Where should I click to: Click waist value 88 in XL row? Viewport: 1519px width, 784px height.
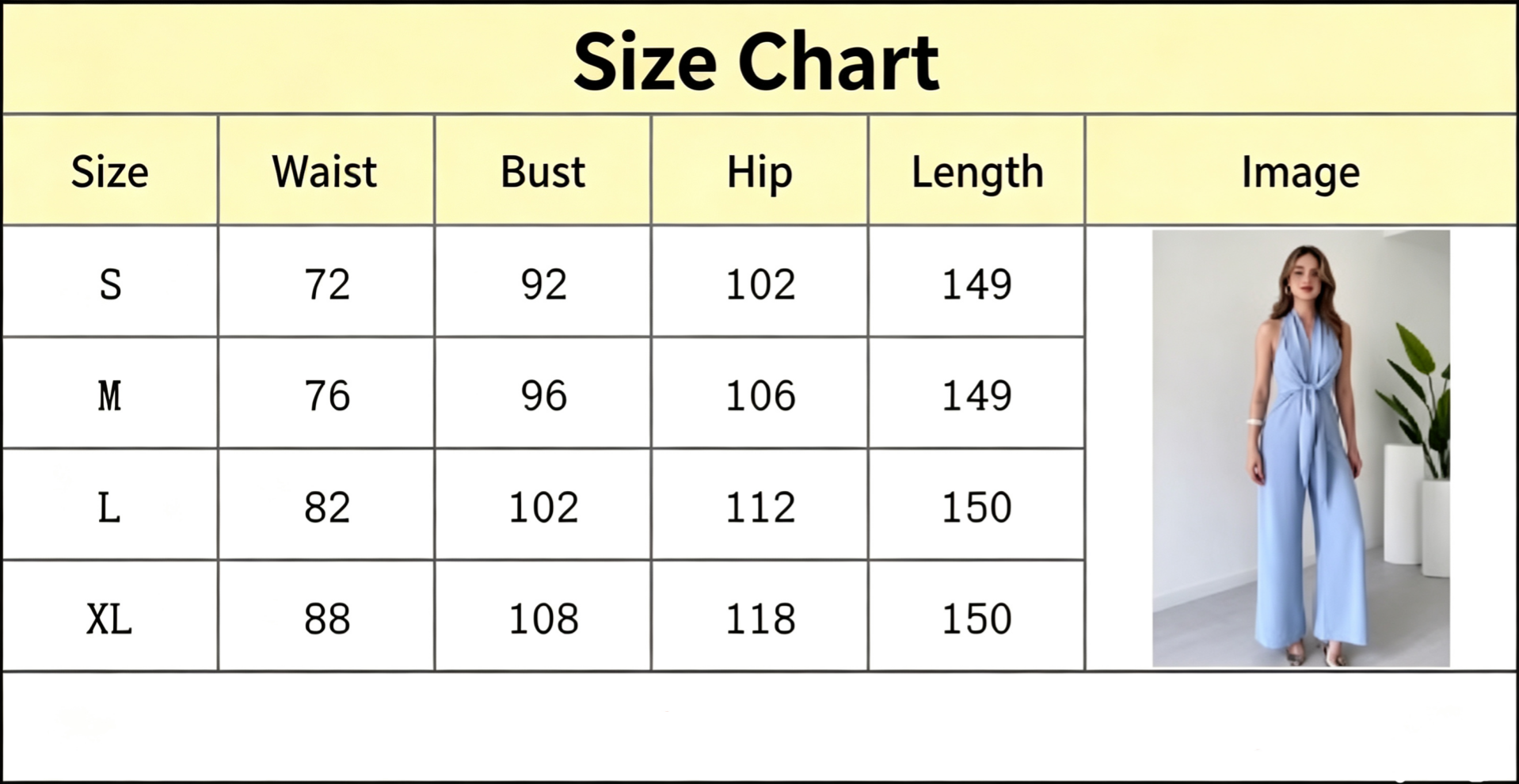coord(327,619)
